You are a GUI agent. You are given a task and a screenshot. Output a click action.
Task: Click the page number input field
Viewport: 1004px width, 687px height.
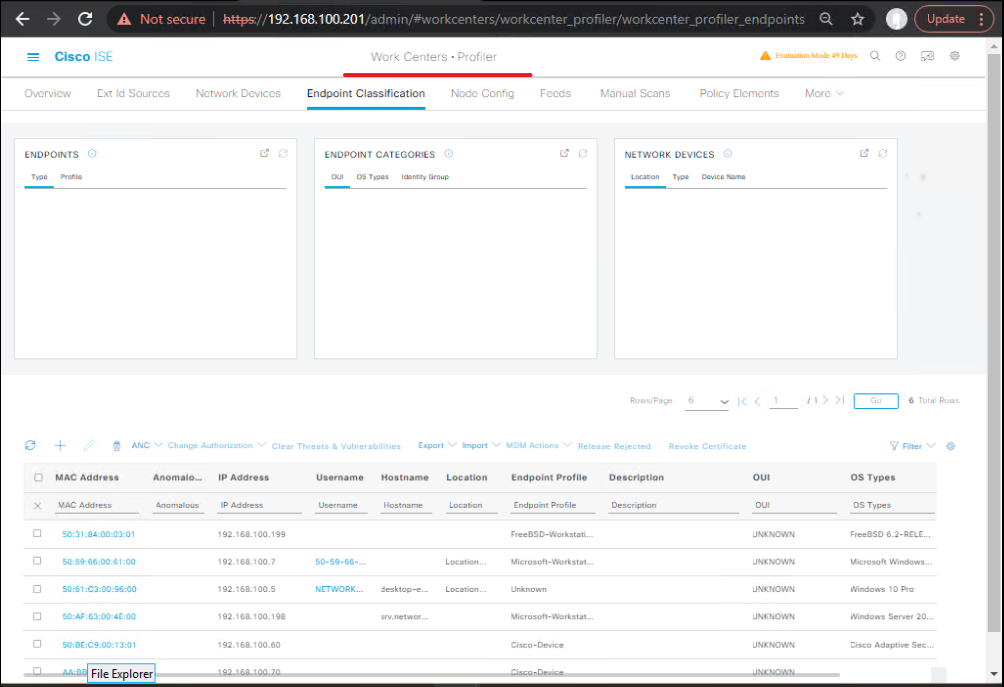pyautogui.click(x=783, y=401)
